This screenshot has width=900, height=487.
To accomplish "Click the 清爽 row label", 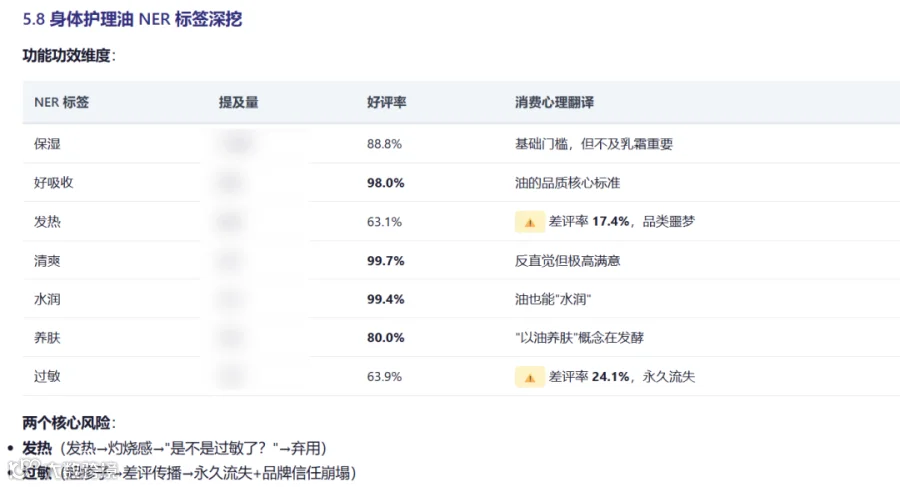I will coord(47,261).
